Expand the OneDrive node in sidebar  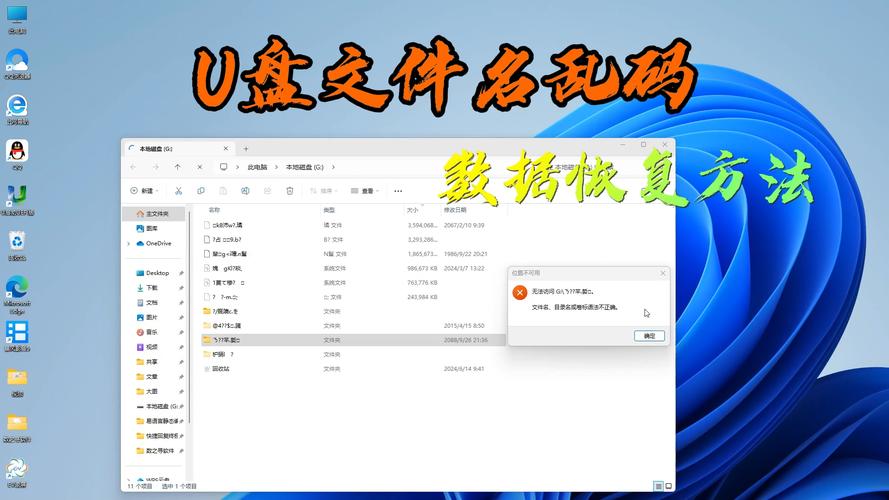click(129, 244)
